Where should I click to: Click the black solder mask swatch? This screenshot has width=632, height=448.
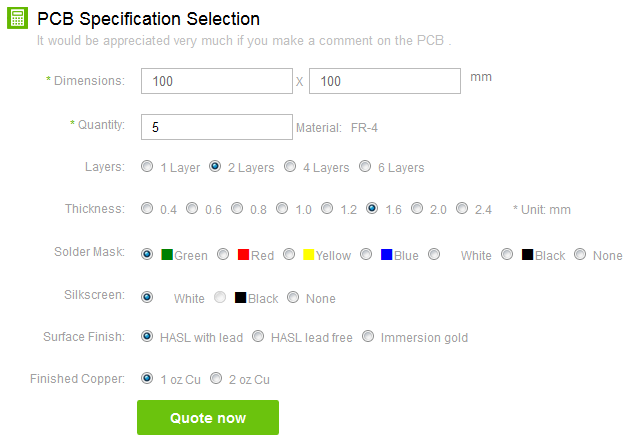coord(527,255)
